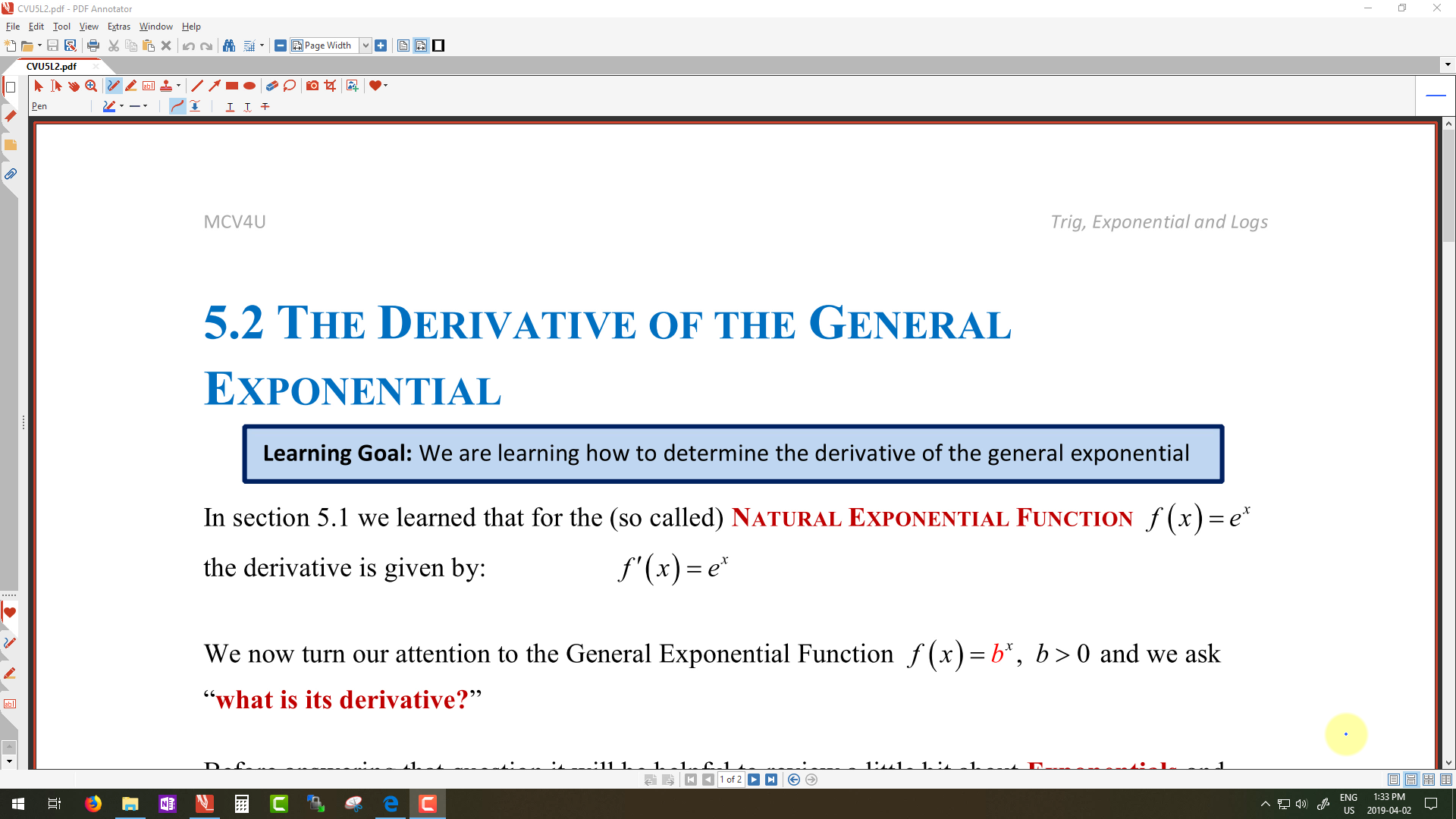The width and height of the screenshot is (1456, 819).
Task: Toggle full screen mode button
Action: (438, 45)
